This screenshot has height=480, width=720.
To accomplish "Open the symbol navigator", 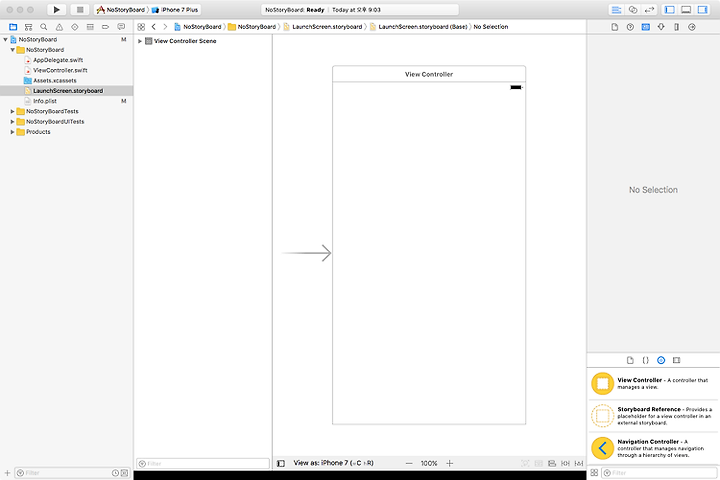I will (x=28, y=27).
